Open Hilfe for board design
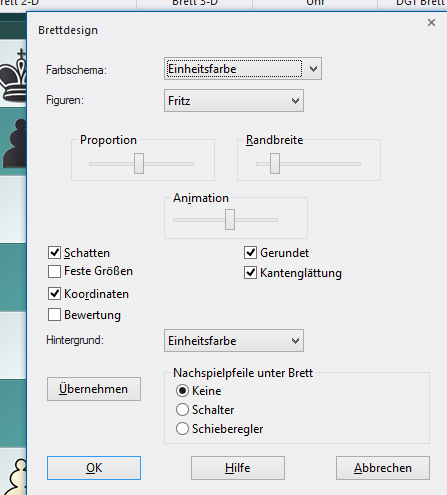The image size is (447, 495). point(238,468)
